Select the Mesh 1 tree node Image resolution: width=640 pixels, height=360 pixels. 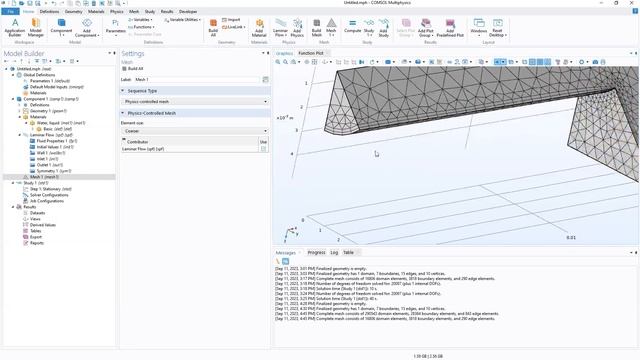tap(44, 177)
